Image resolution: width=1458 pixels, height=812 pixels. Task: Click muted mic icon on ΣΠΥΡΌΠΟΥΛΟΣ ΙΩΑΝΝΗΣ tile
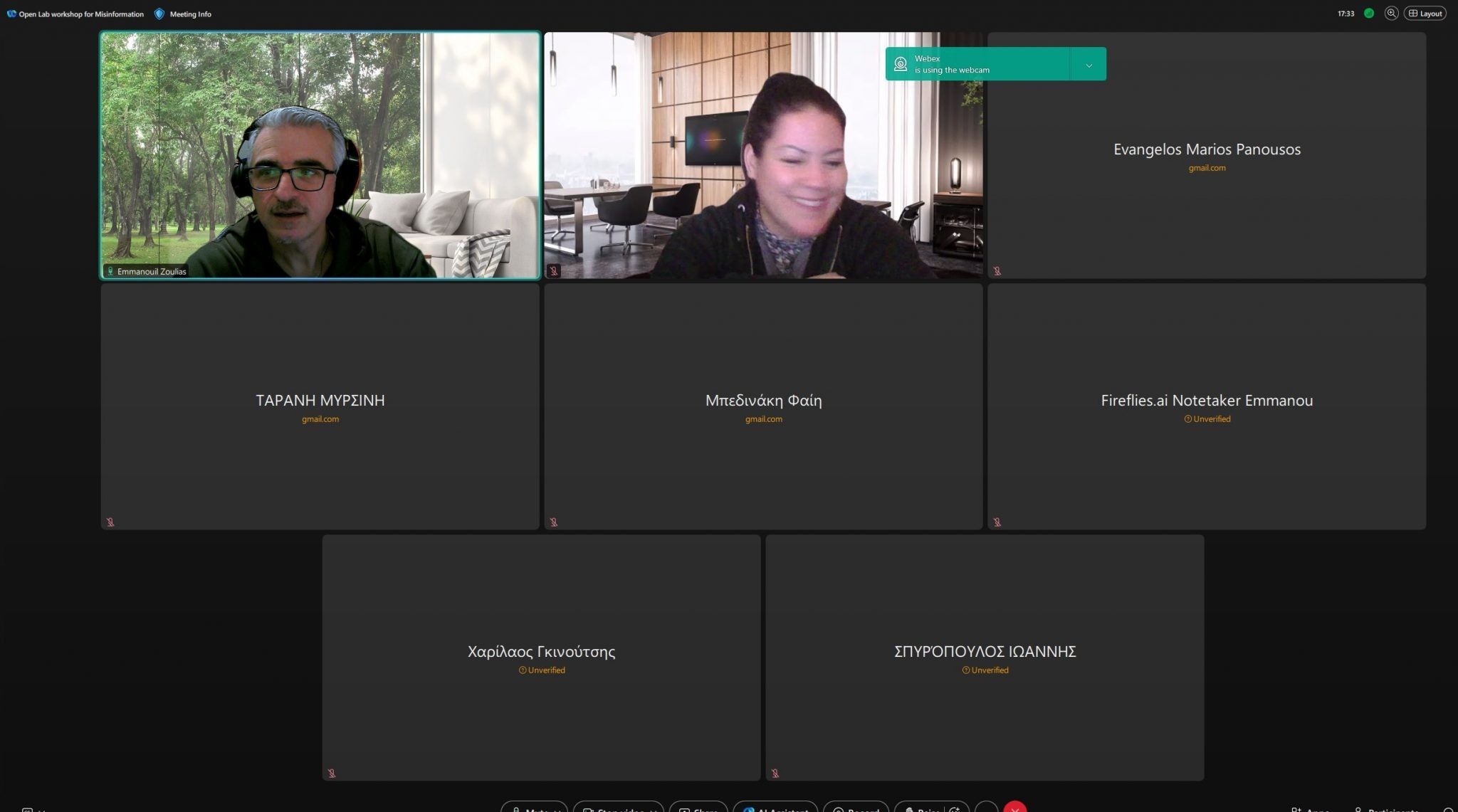(775, 773)
